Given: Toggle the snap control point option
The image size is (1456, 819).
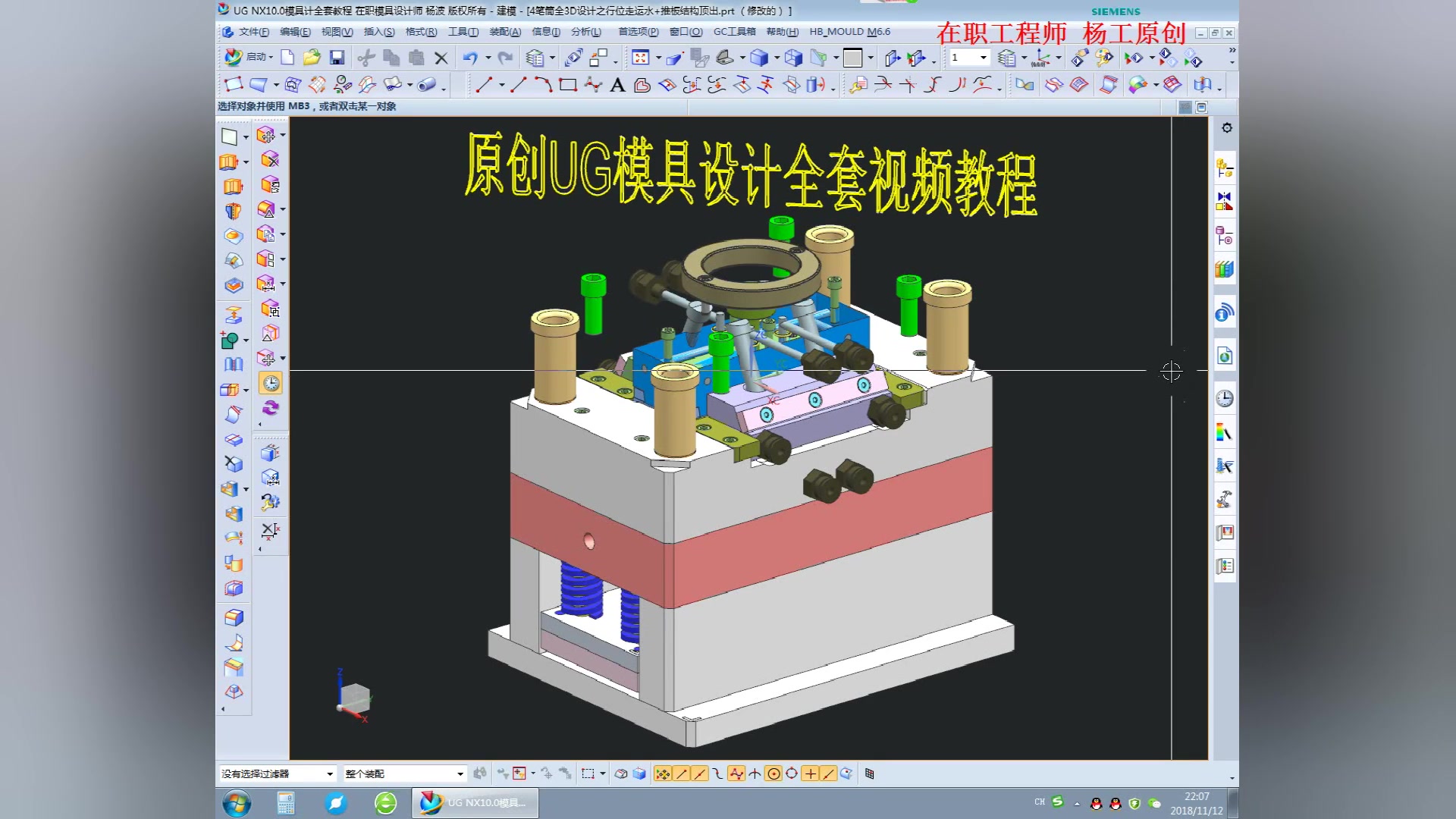Looking at the screenshot, I should 717,773.
